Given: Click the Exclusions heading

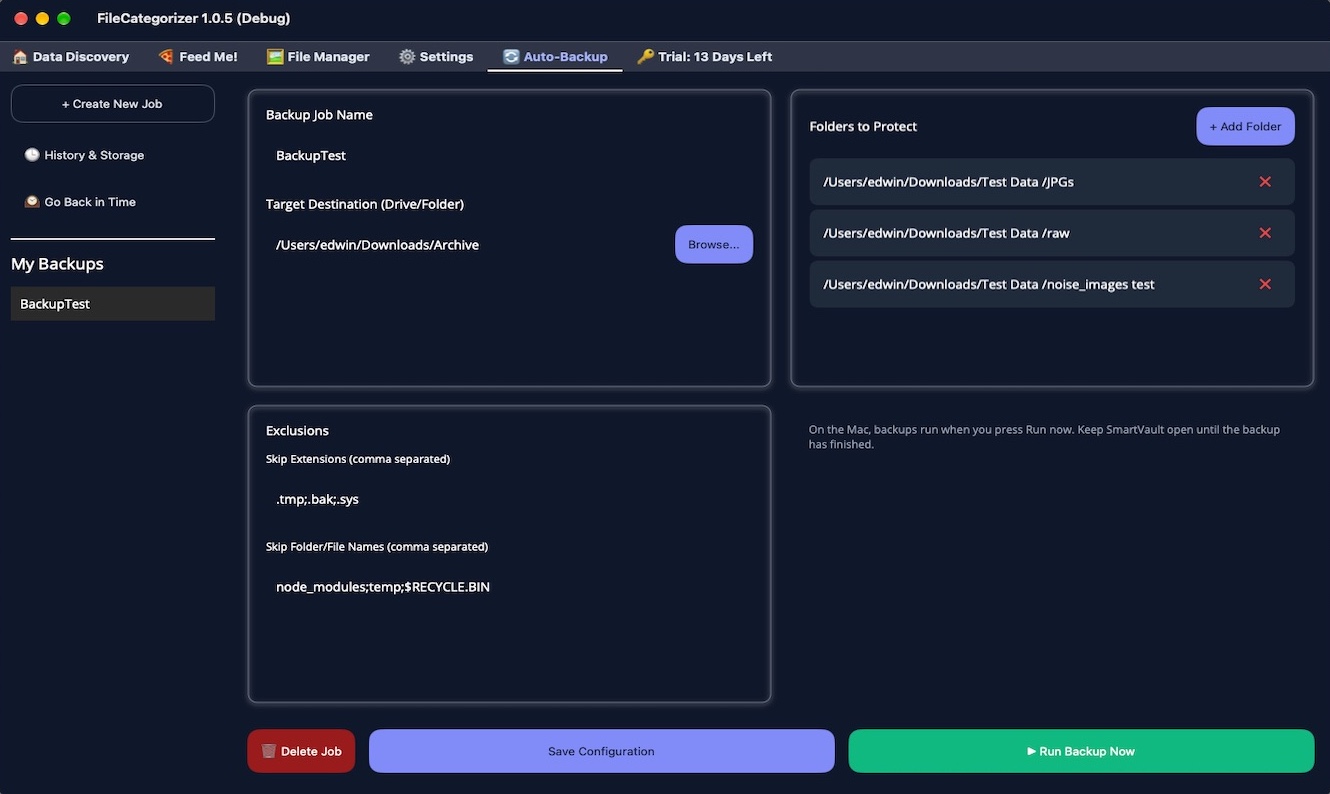Looking at the screenshot, I should pyautogui.click(x=297, y=431).
